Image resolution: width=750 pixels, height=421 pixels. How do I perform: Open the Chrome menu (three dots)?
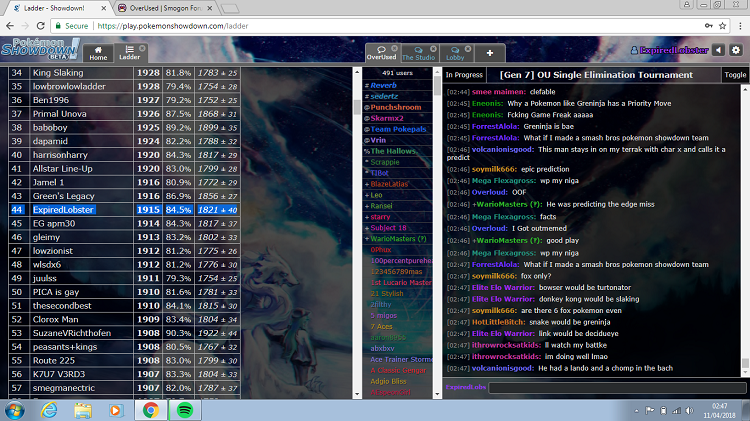tap(737, 27)
